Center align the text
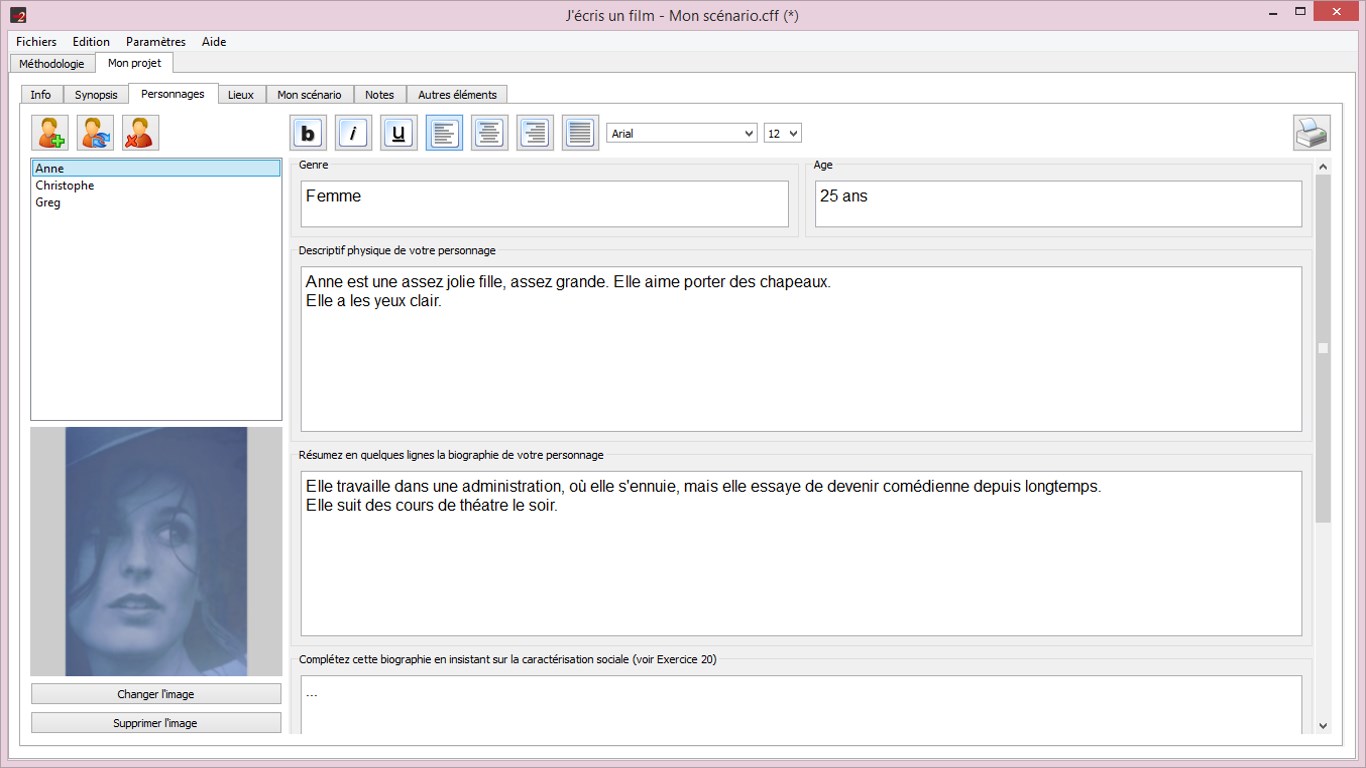The image size is (1366, 768). click(489, 133)
